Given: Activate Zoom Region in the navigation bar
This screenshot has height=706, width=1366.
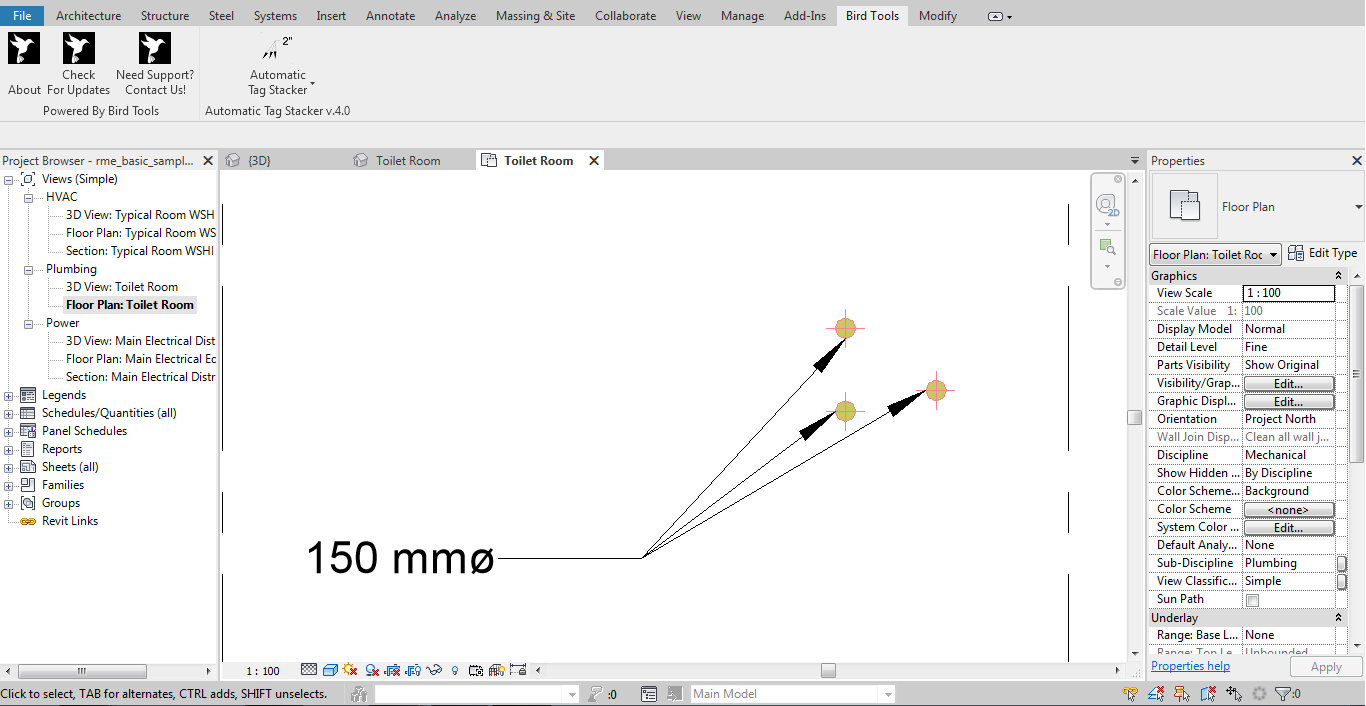Looking at the screenshot, I should (x=1106, y=246).
